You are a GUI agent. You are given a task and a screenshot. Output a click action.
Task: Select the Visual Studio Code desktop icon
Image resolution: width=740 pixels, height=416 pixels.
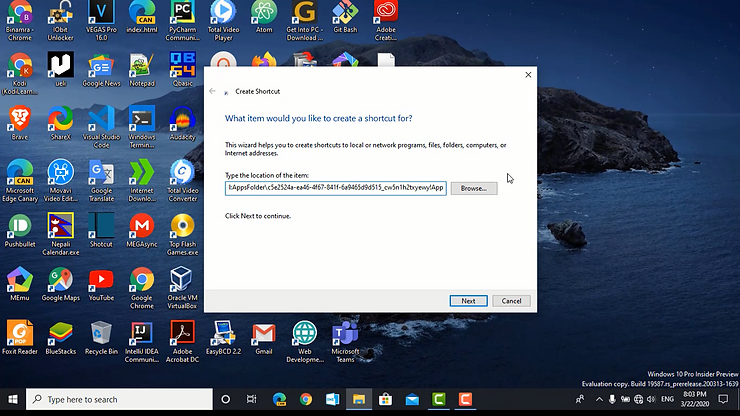coord(101,127)
